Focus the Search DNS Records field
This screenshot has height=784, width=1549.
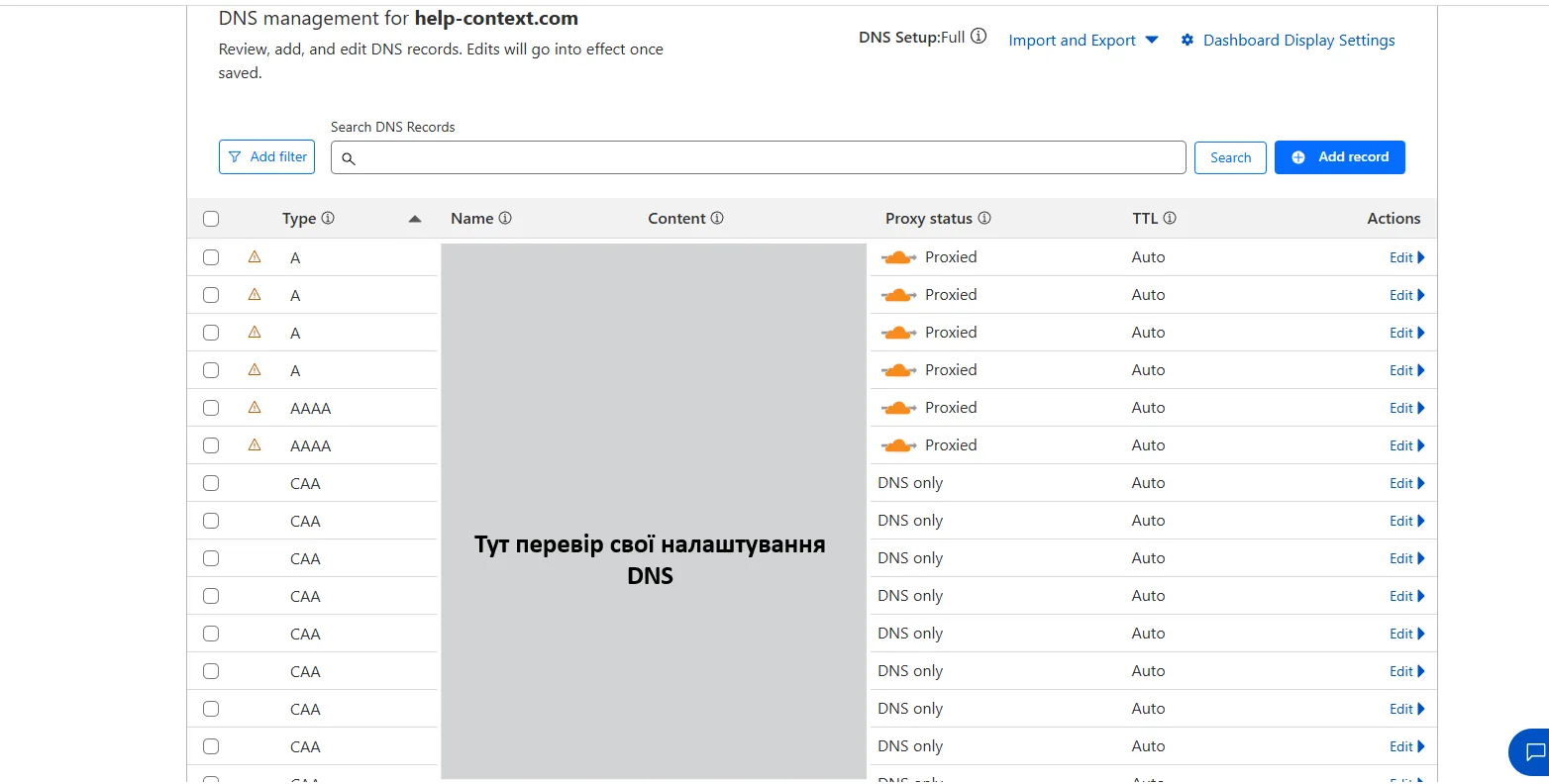point(758,157)
